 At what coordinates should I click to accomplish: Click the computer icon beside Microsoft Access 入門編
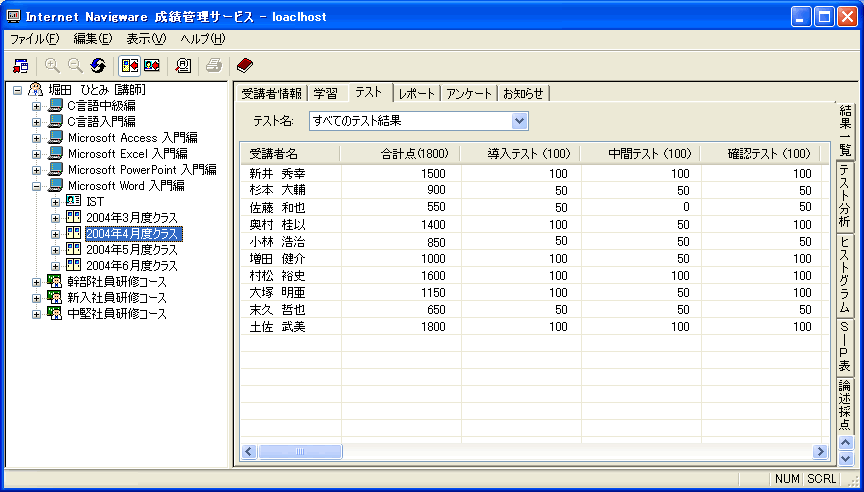(x=55, y=138)
